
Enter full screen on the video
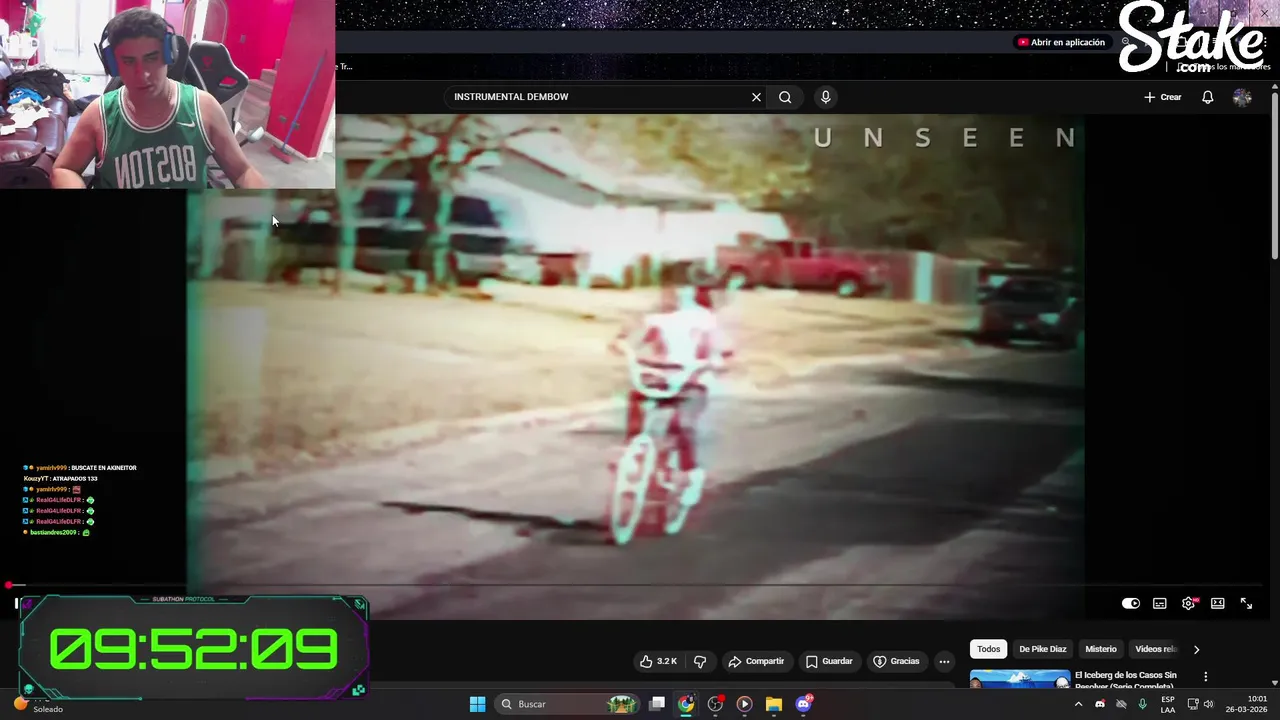(1246, 603)
